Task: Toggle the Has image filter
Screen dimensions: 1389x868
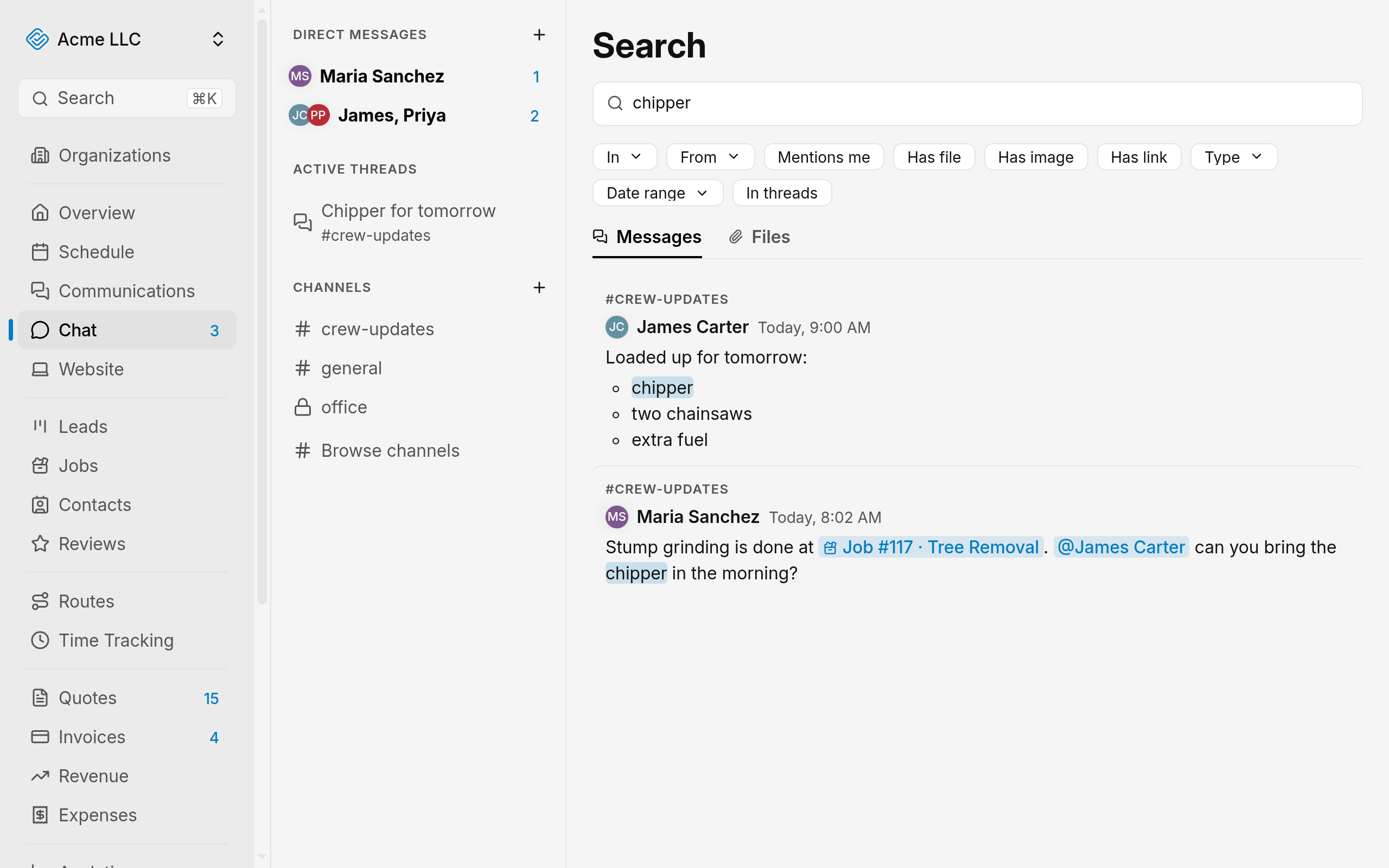Action: click(1035, 157)
